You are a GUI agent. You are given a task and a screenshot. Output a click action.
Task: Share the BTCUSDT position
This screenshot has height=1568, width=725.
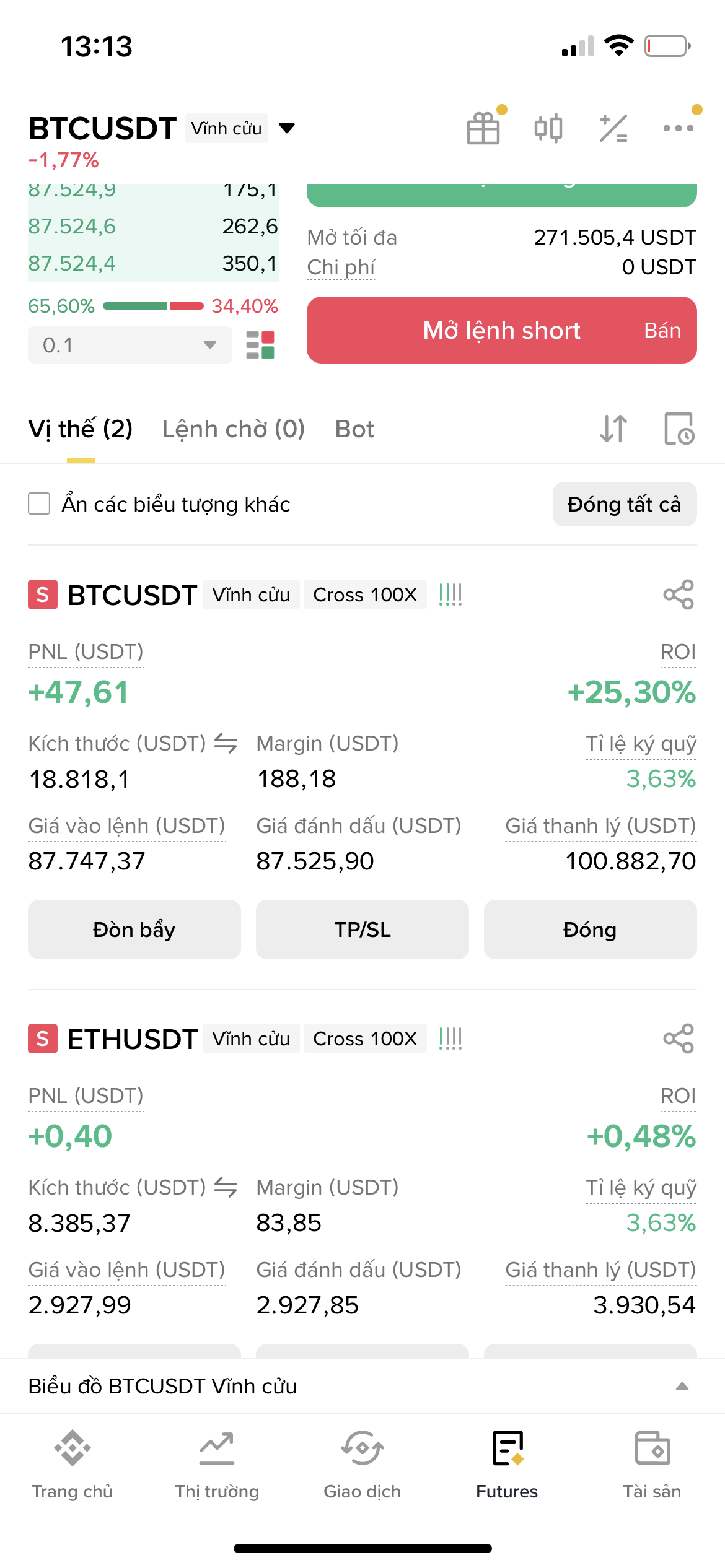[679, 595]
